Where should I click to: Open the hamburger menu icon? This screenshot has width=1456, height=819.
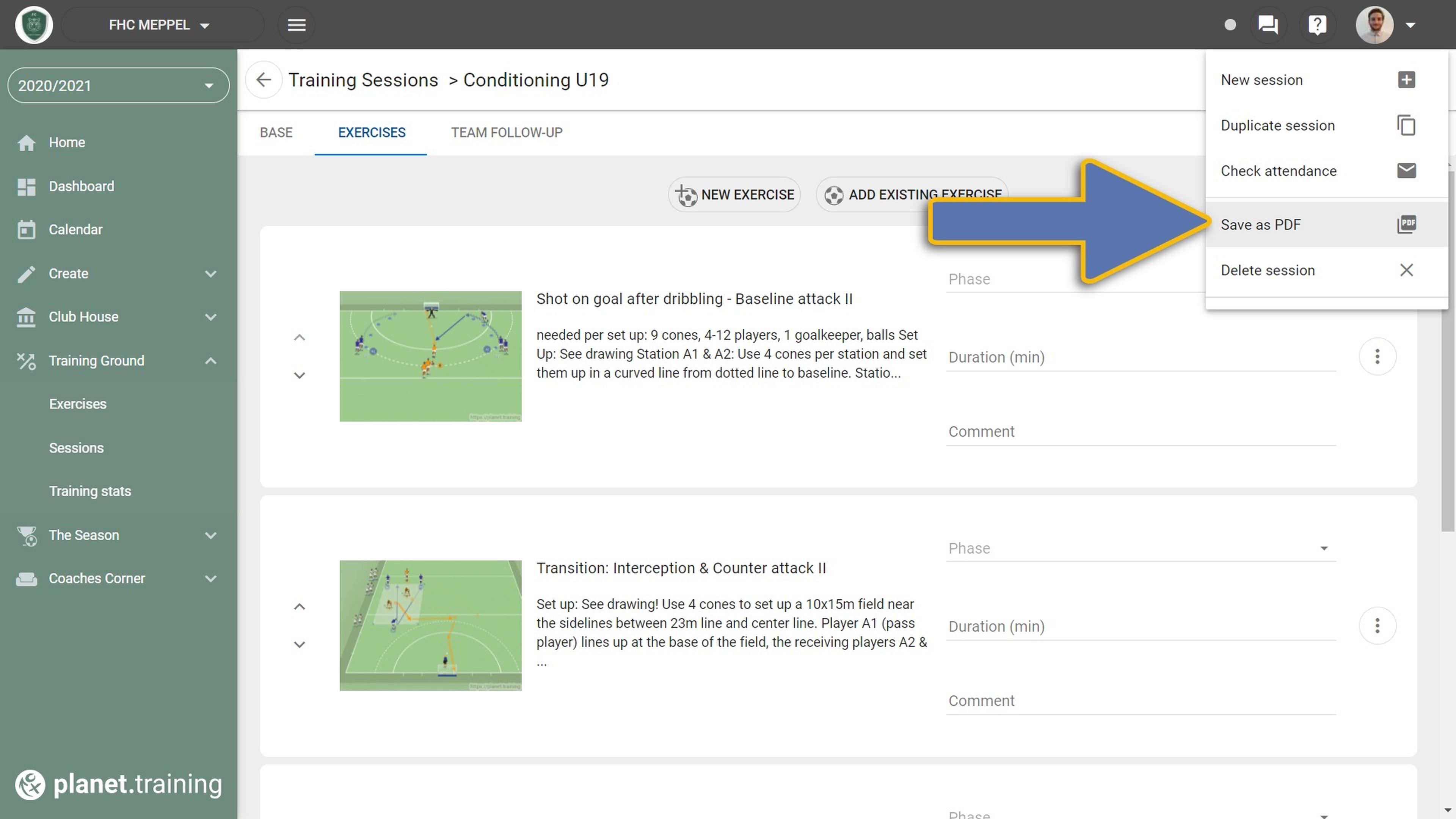(296, 25)
